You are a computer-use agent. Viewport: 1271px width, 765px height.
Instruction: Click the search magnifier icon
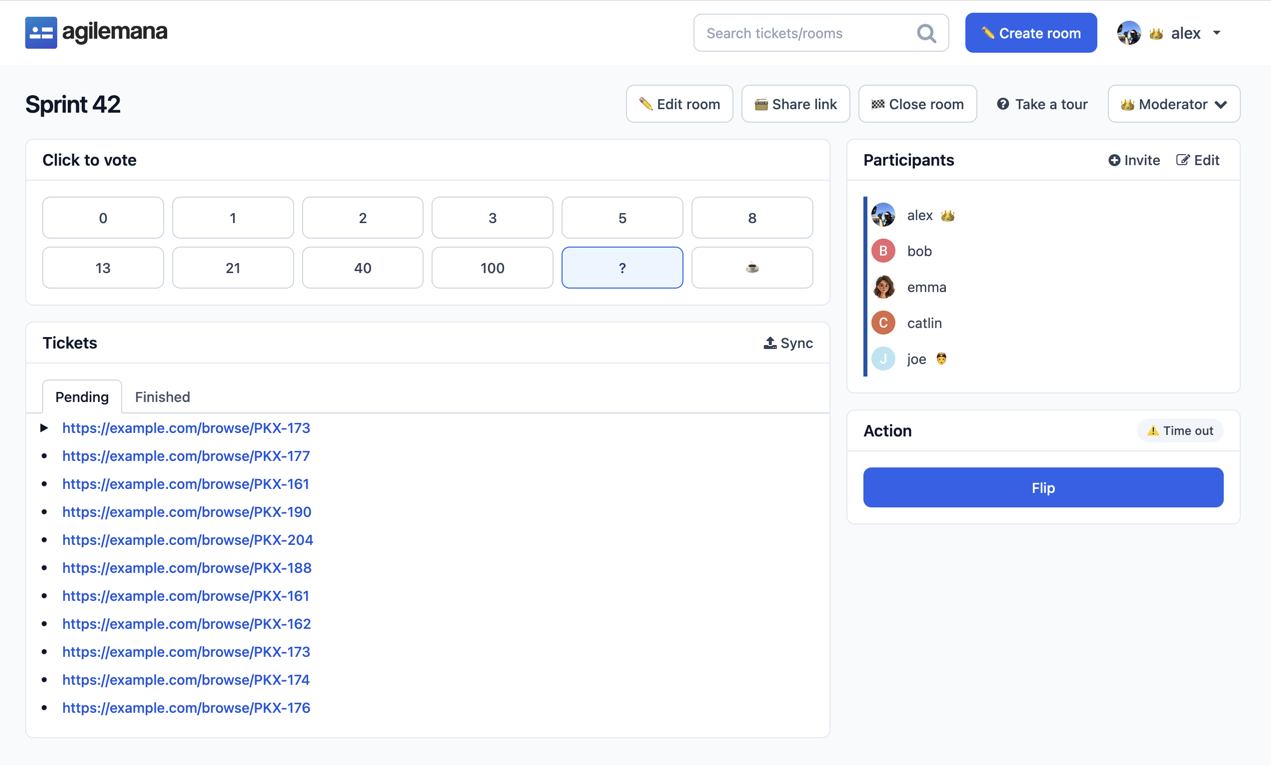[927, 33]
